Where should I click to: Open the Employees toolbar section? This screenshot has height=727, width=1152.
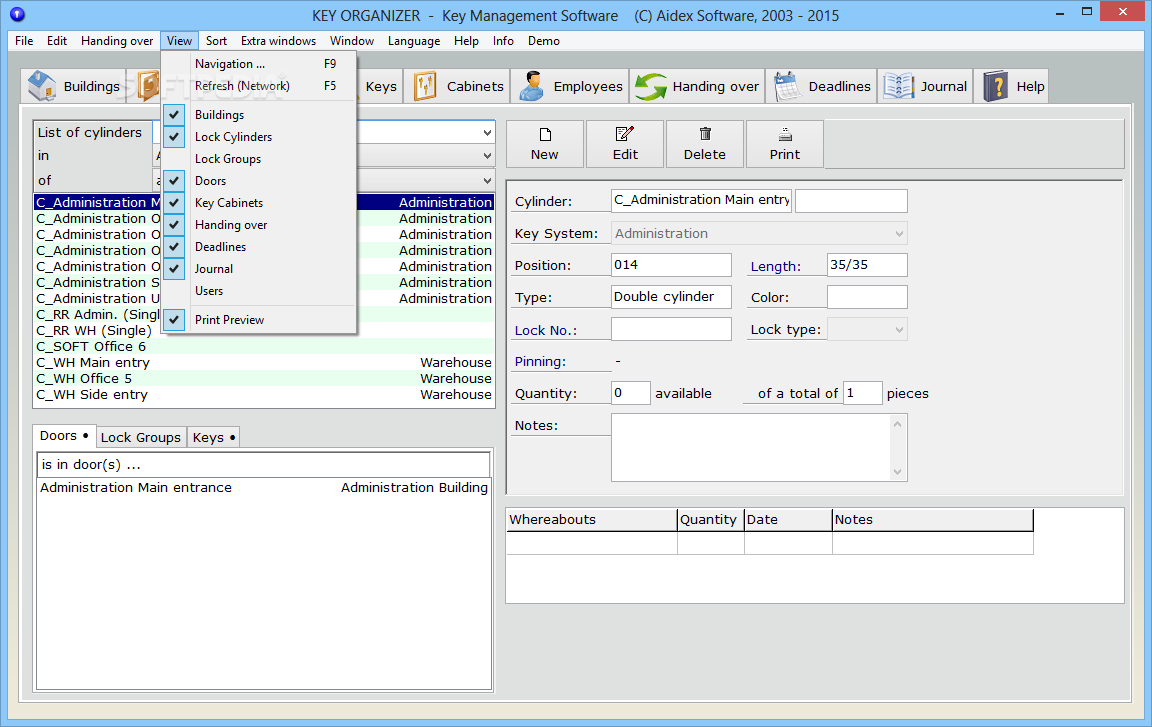coord(570,86)
